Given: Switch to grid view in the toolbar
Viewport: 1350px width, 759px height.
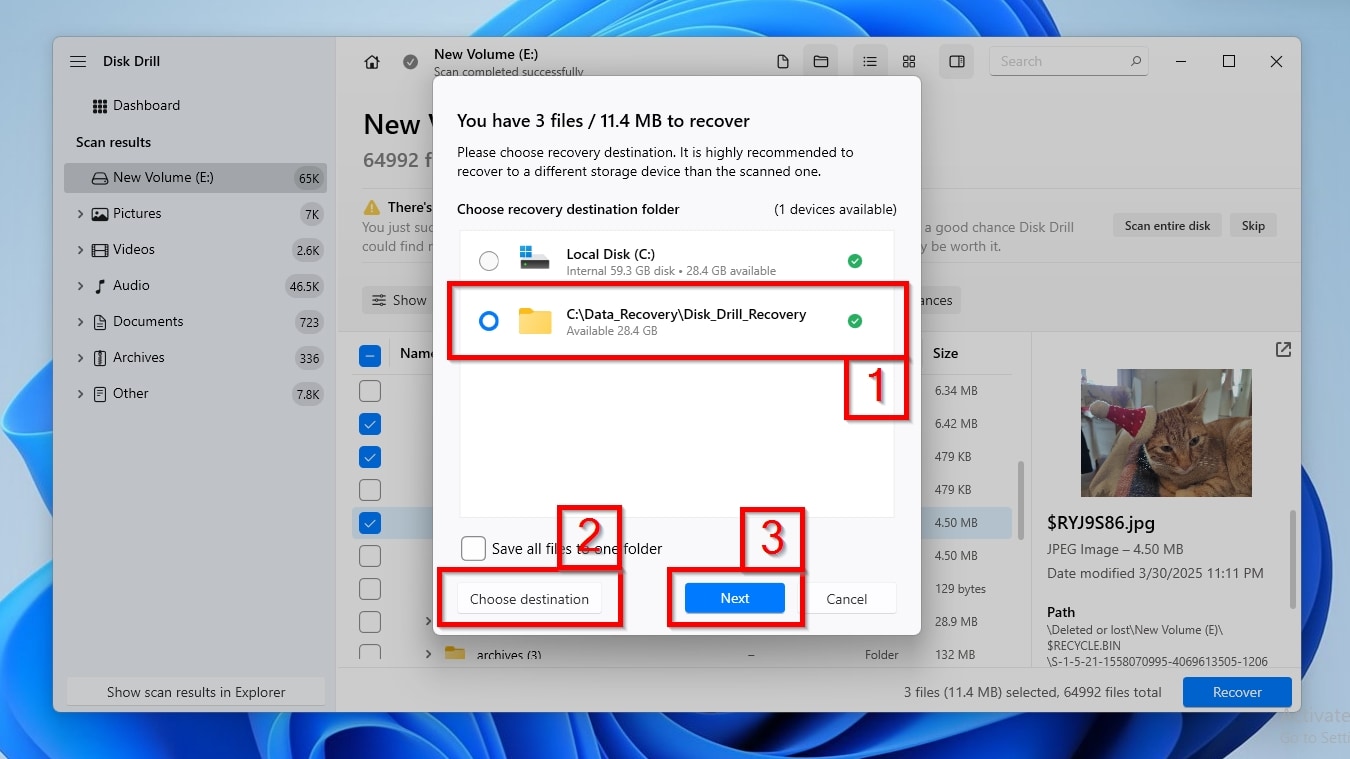Looking at the screenshot, I should pyautogui.click(x=908, y=61).
